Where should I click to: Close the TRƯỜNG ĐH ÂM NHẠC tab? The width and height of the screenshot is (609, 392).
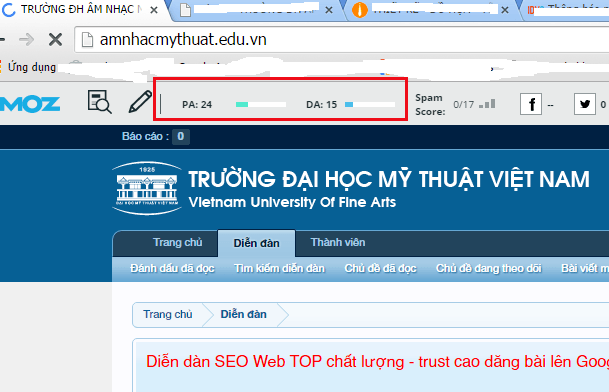point(154,10)
